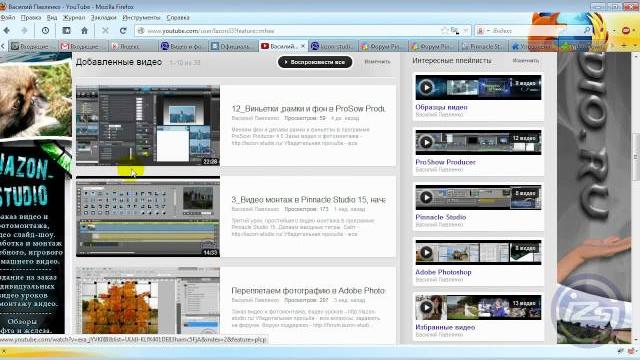The width and height of the screenshot is (640, 360).
Task: Open the Избранные видео playlist link
Action: coord(445,327)
